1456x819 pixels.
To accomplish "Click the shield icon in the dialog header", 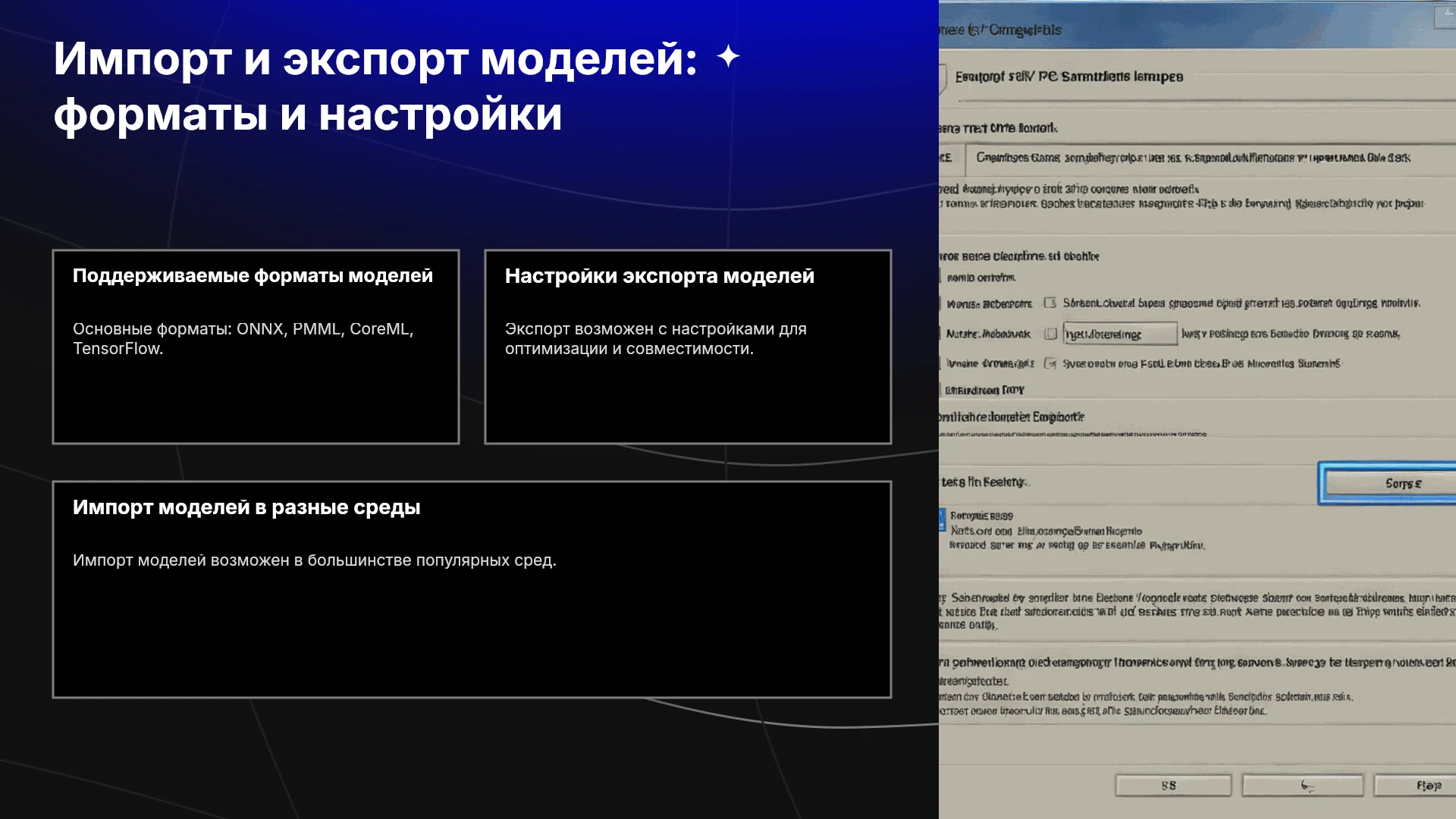I will (943, 78).
